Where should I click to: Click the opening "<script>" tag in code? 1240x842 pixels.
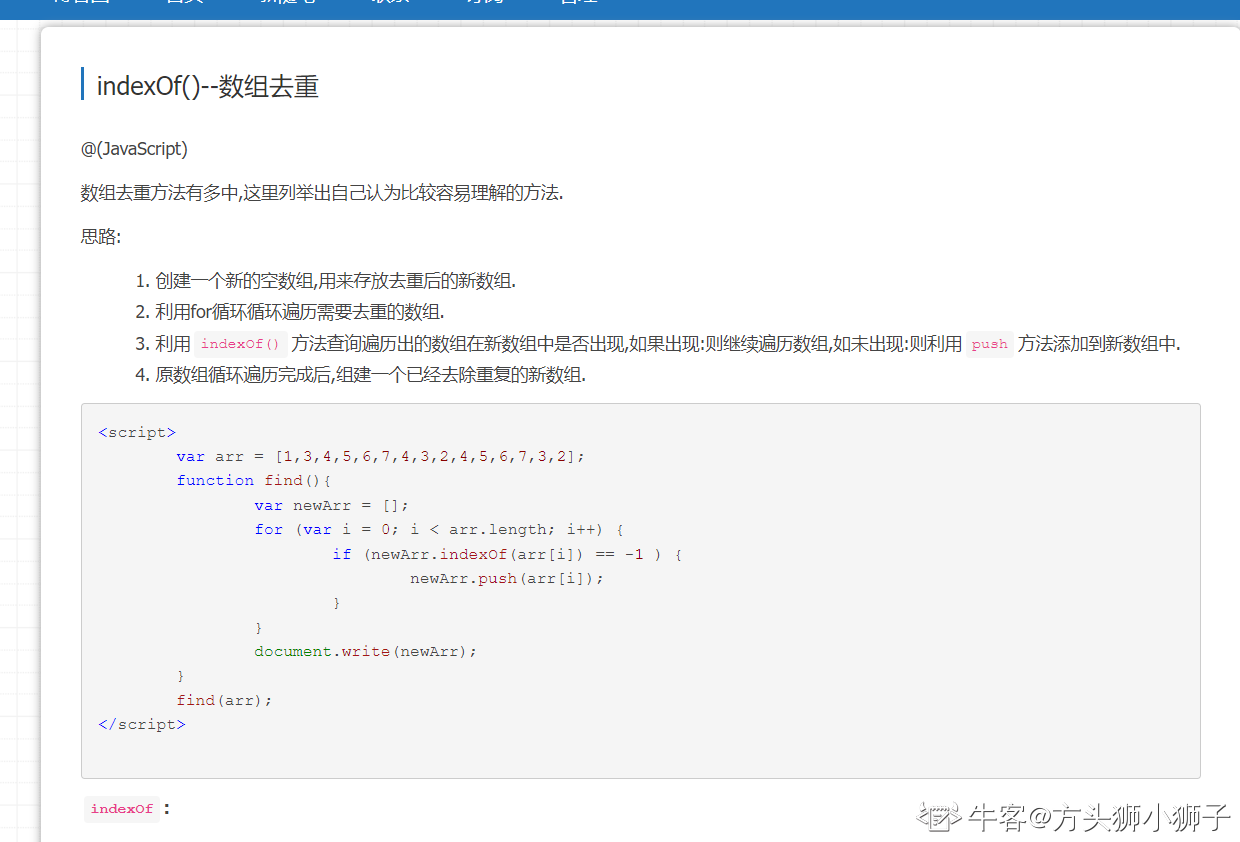[137, 432]
